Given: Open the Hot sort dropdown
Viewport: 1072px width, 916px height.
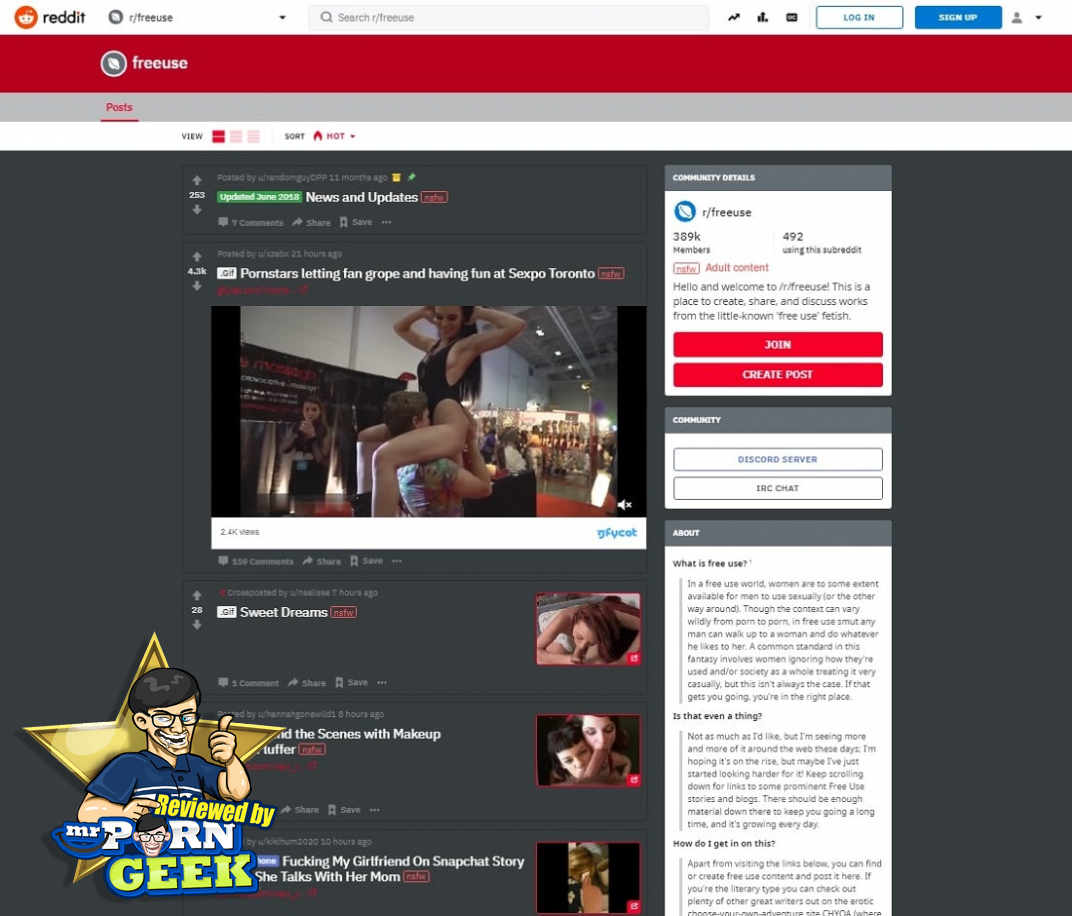Looking at the screenshot, I should [334, 136].
